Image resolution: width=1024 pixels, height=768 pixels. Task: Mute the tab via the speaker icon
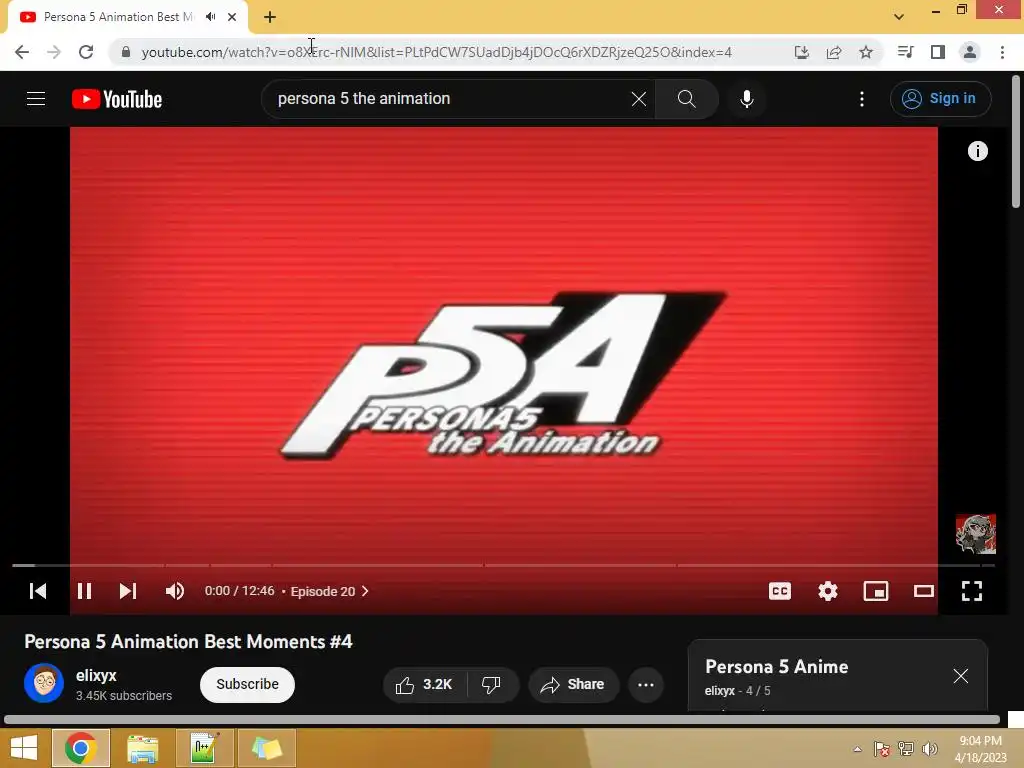(x=210, y=17)
